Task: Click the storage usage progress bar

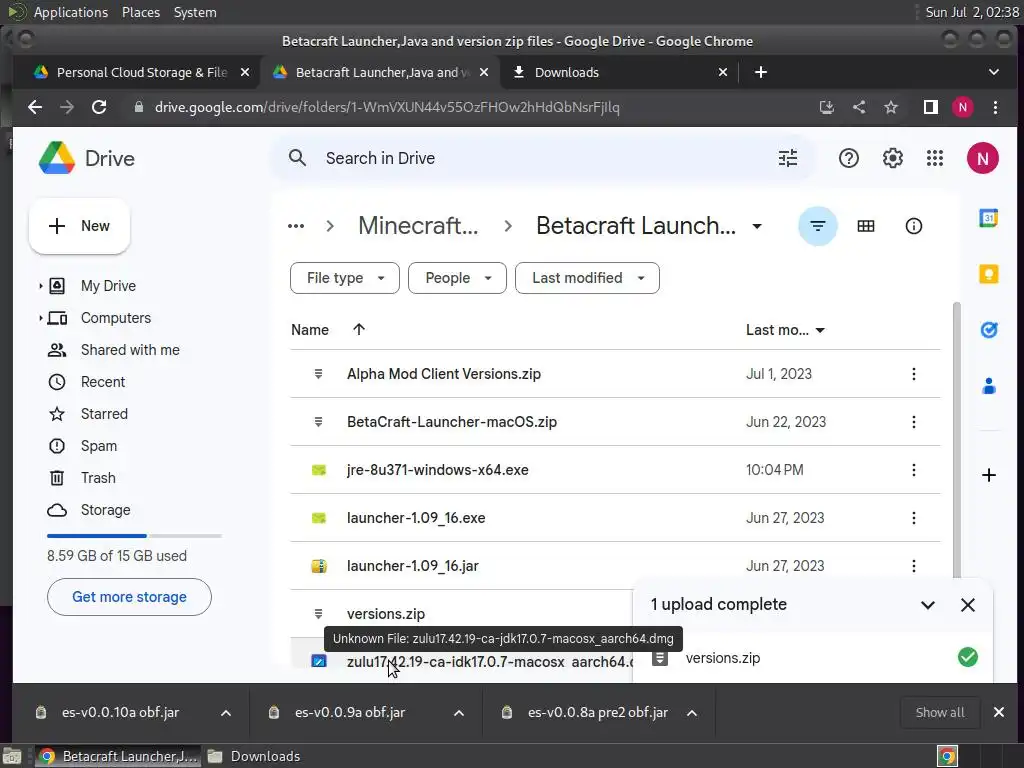Action: pos(134,536)
